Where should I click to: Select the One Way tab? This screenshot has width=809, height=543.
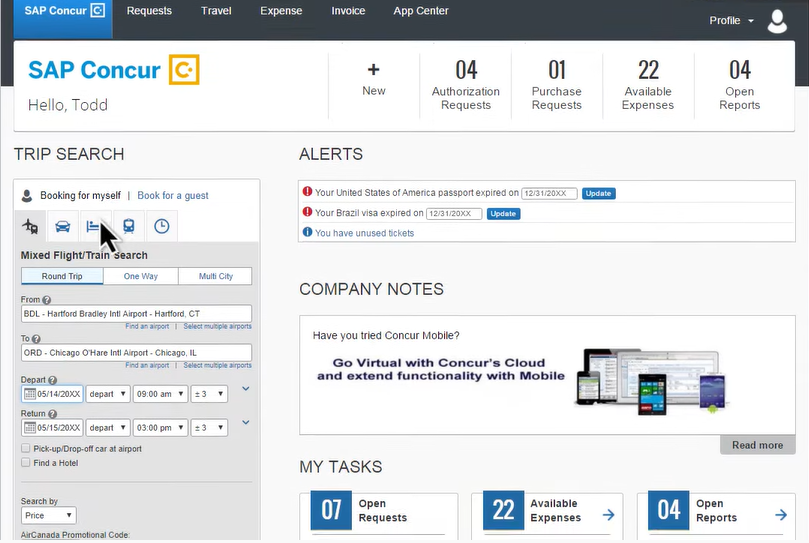point(141,276)
